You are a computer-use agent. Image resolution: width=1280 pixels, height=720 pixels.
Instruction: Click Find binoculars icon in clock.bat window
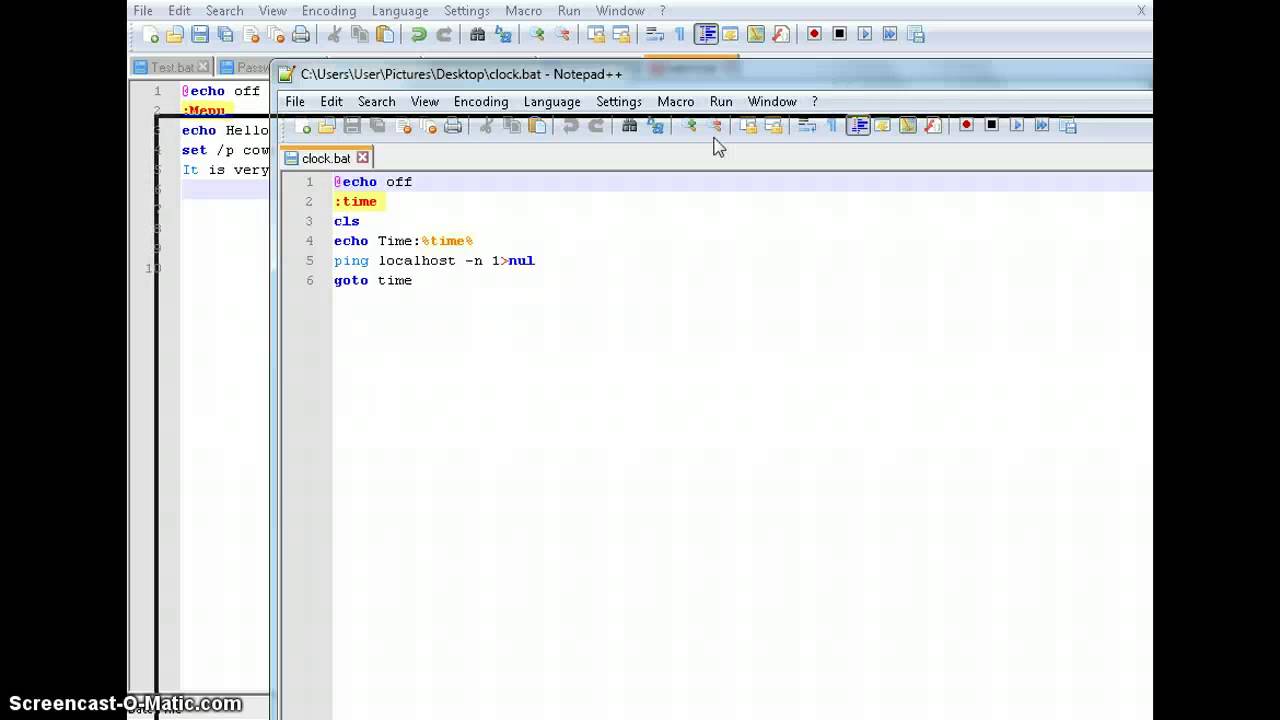pos(629,126)
